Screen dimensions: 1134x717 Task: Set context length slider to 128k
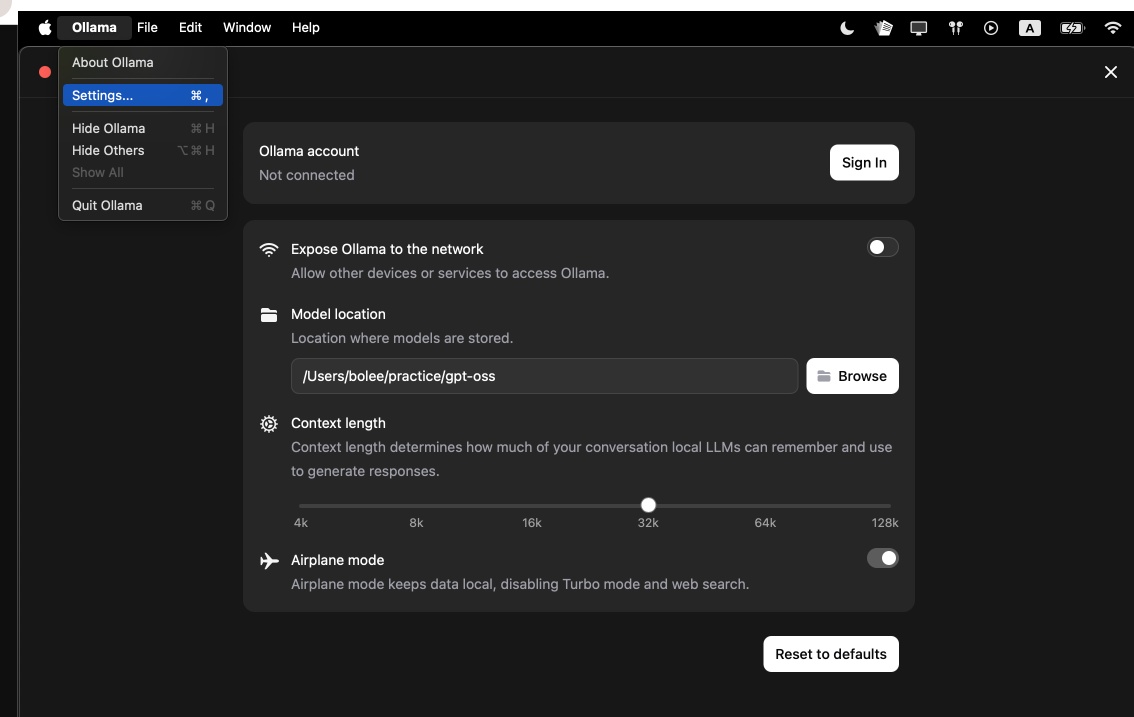pyautogui.click(x=889, y=506)
